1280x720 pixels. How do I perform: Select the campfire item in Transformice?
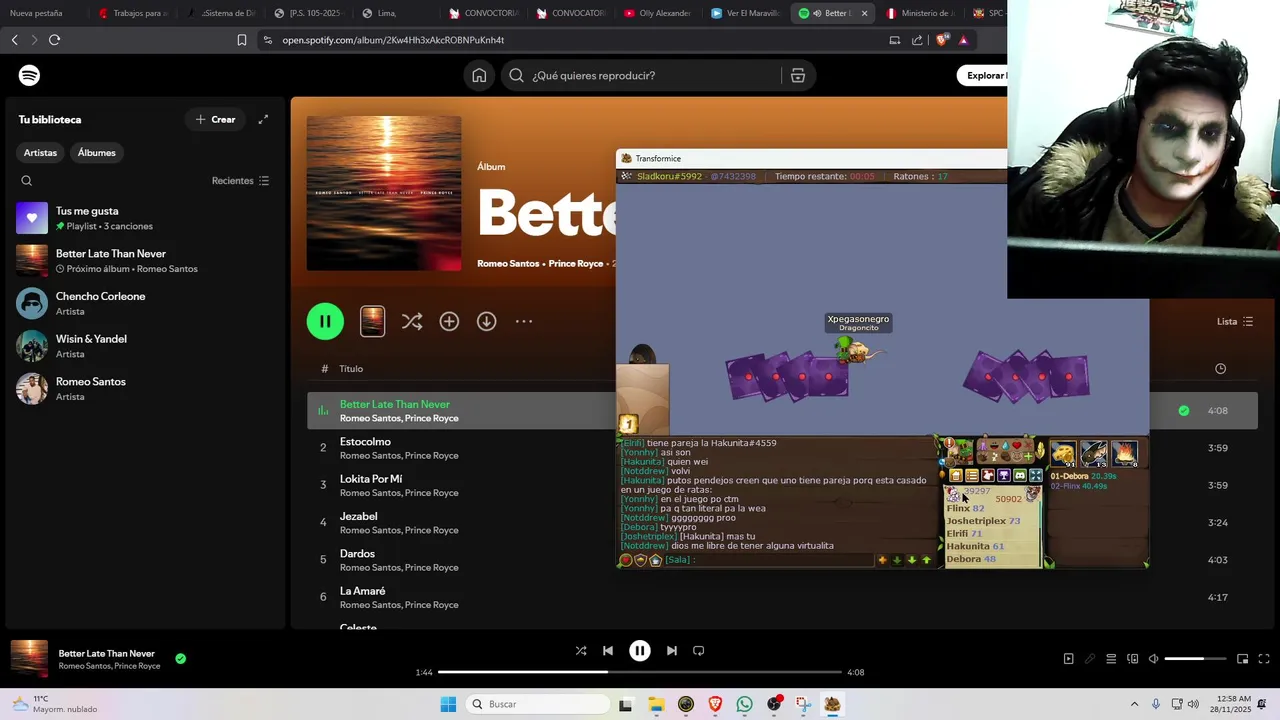1125,454
